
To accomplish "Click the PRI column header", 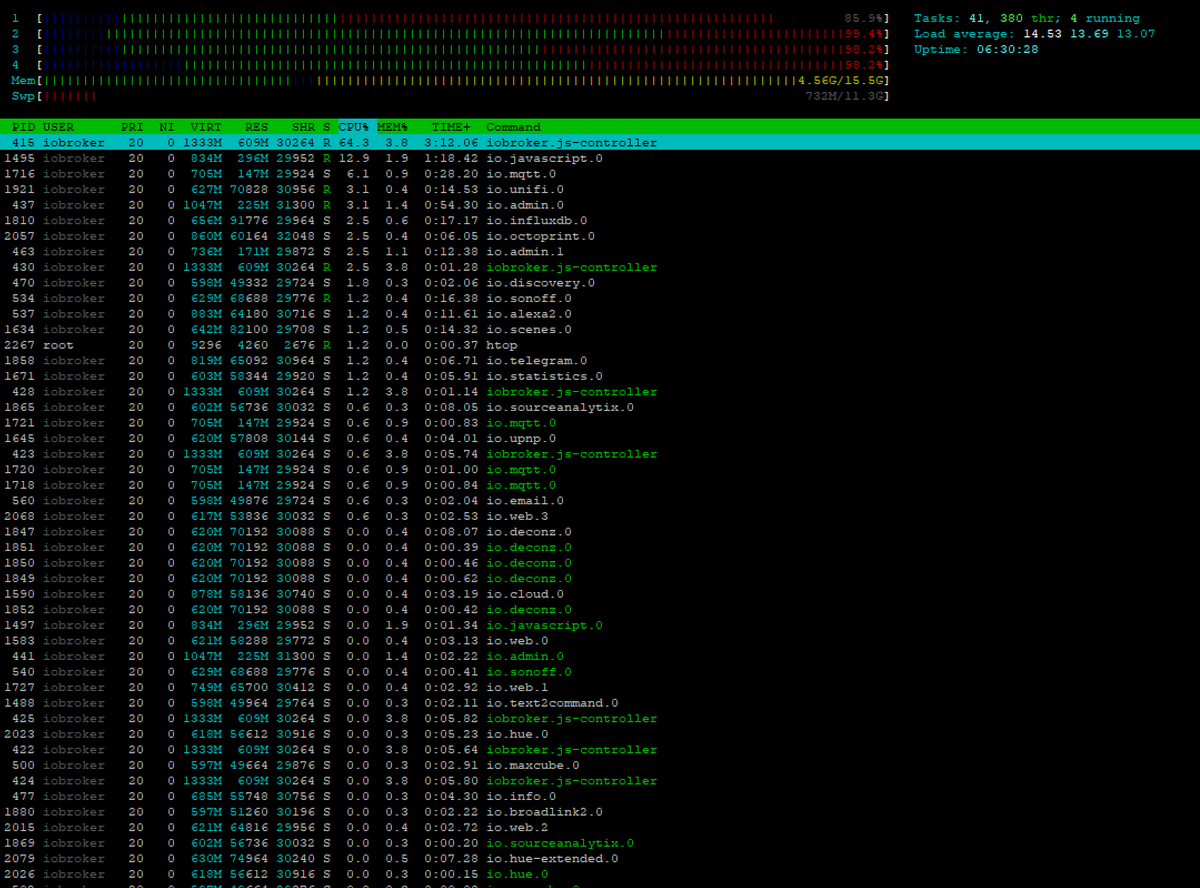I will [132, 127].
